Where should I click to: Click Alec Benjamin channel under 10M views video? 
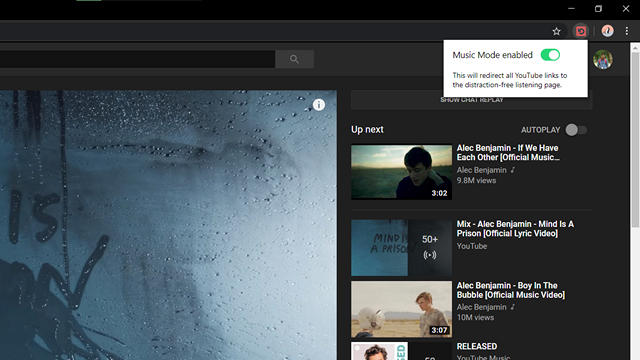(x=481, y=307)
